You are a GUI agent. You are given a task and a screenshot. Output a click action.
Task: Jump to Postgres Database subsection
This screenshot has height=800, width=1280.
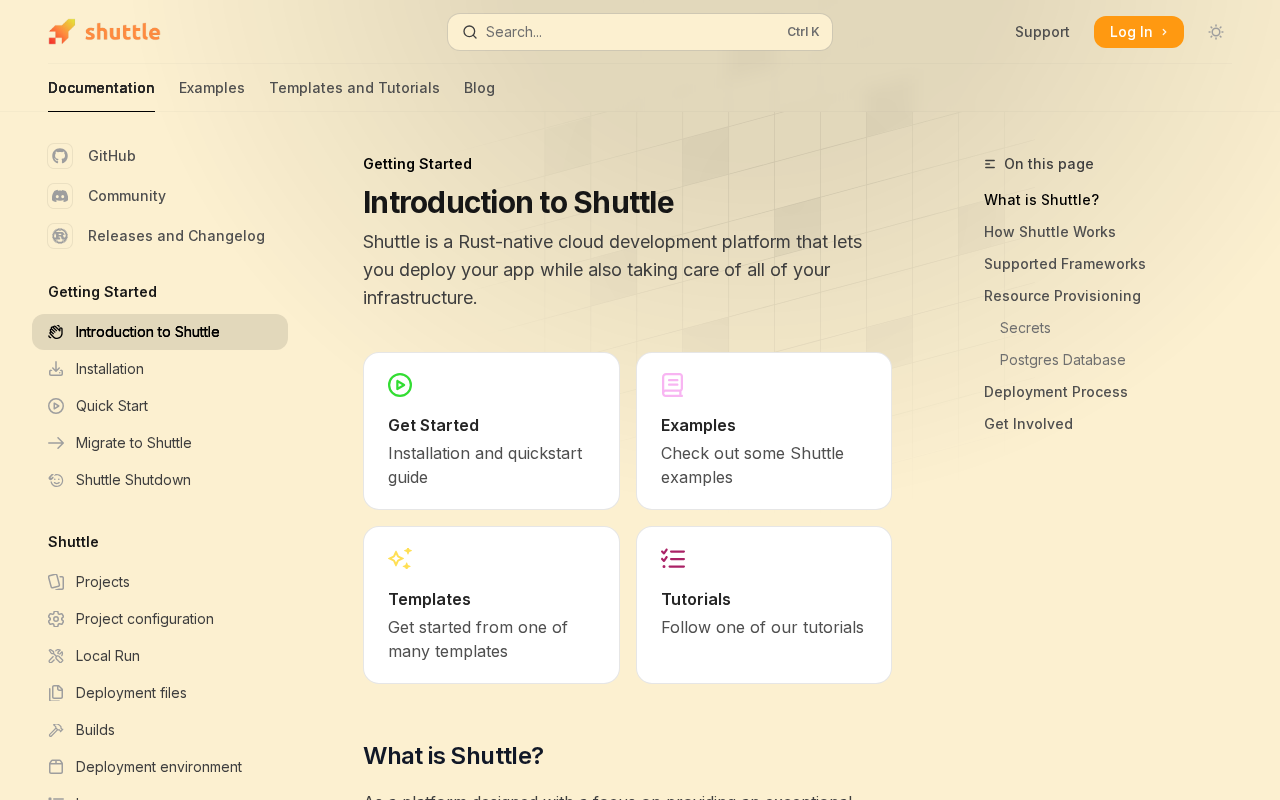click(1063, 360)
